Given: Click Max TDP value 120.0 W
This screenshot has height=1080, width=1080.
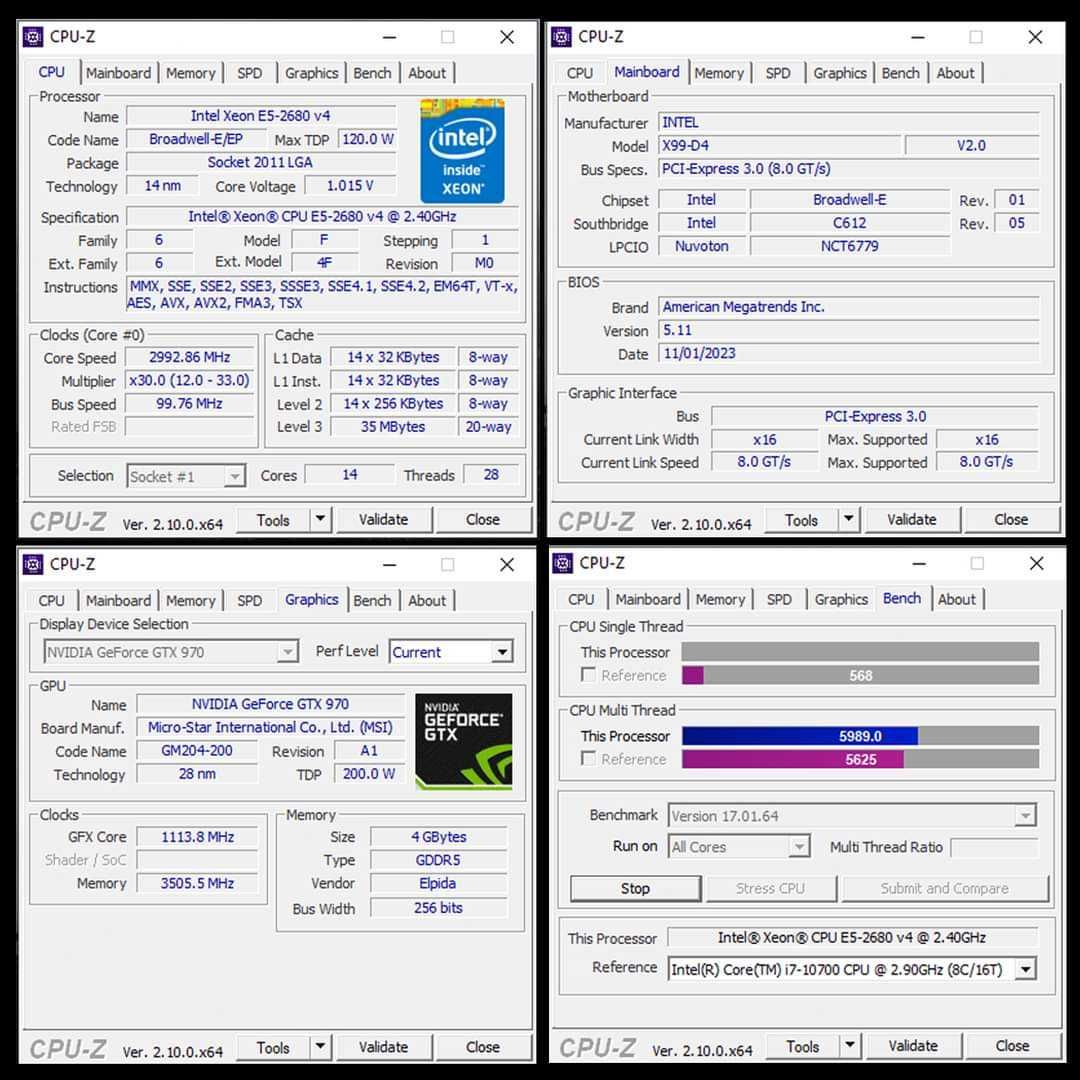Looking at the screenshot, I should point(367,139).
